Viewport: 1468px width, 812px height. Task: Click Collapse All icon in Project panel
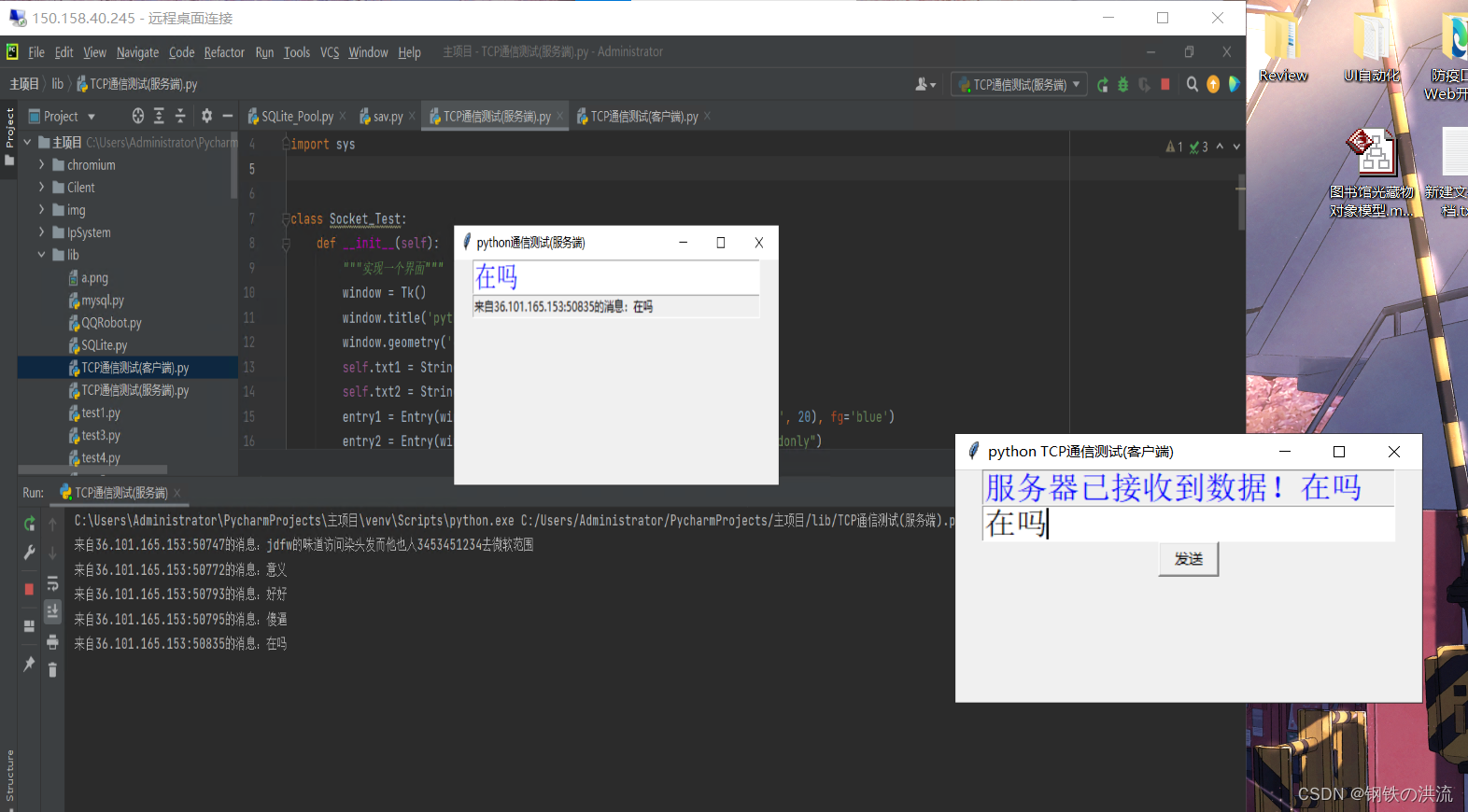click(180, 116)
